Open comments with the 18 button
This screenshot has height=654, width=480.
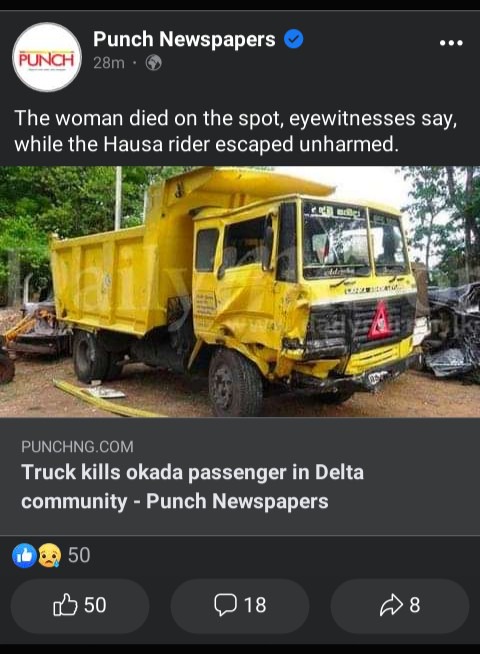pyautogui.click(x=240, y=606)
